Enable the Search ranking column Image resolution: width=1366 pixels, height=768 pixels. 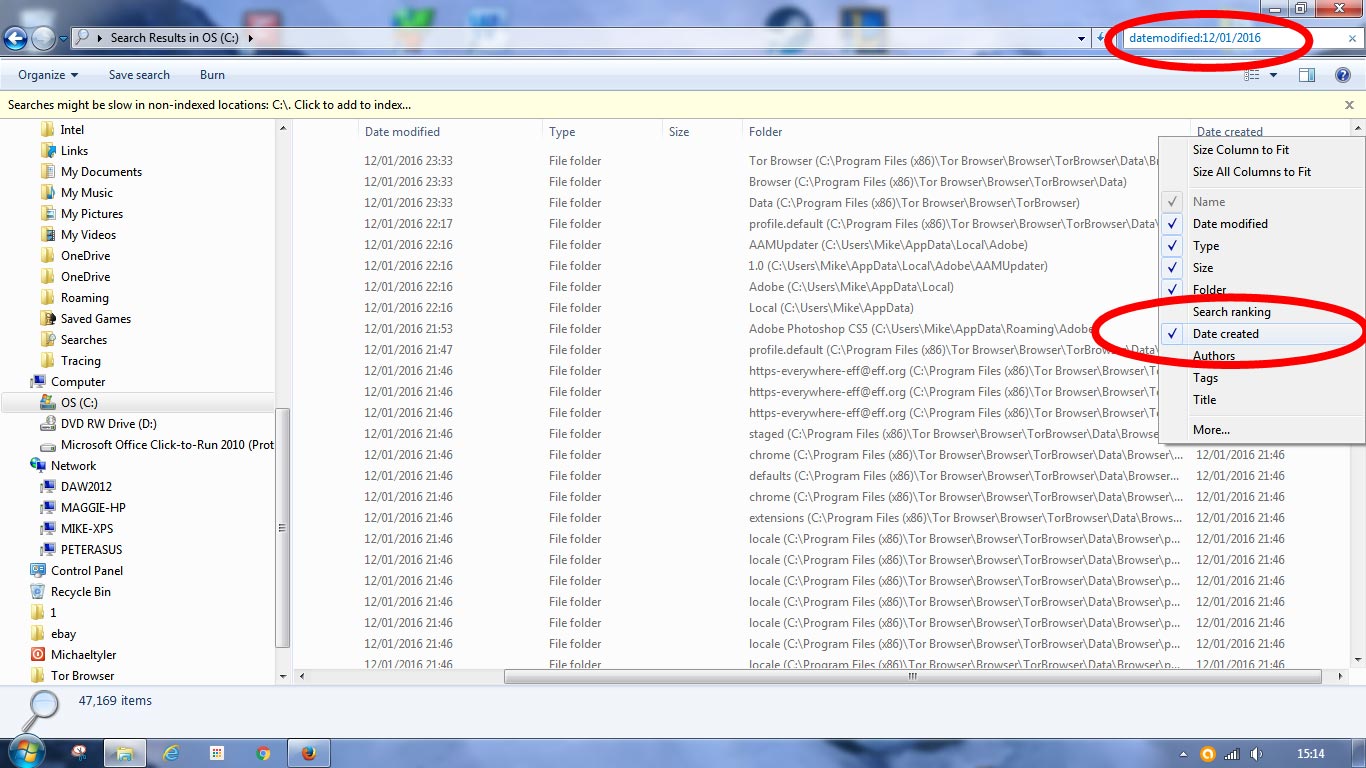point(1262,312)
